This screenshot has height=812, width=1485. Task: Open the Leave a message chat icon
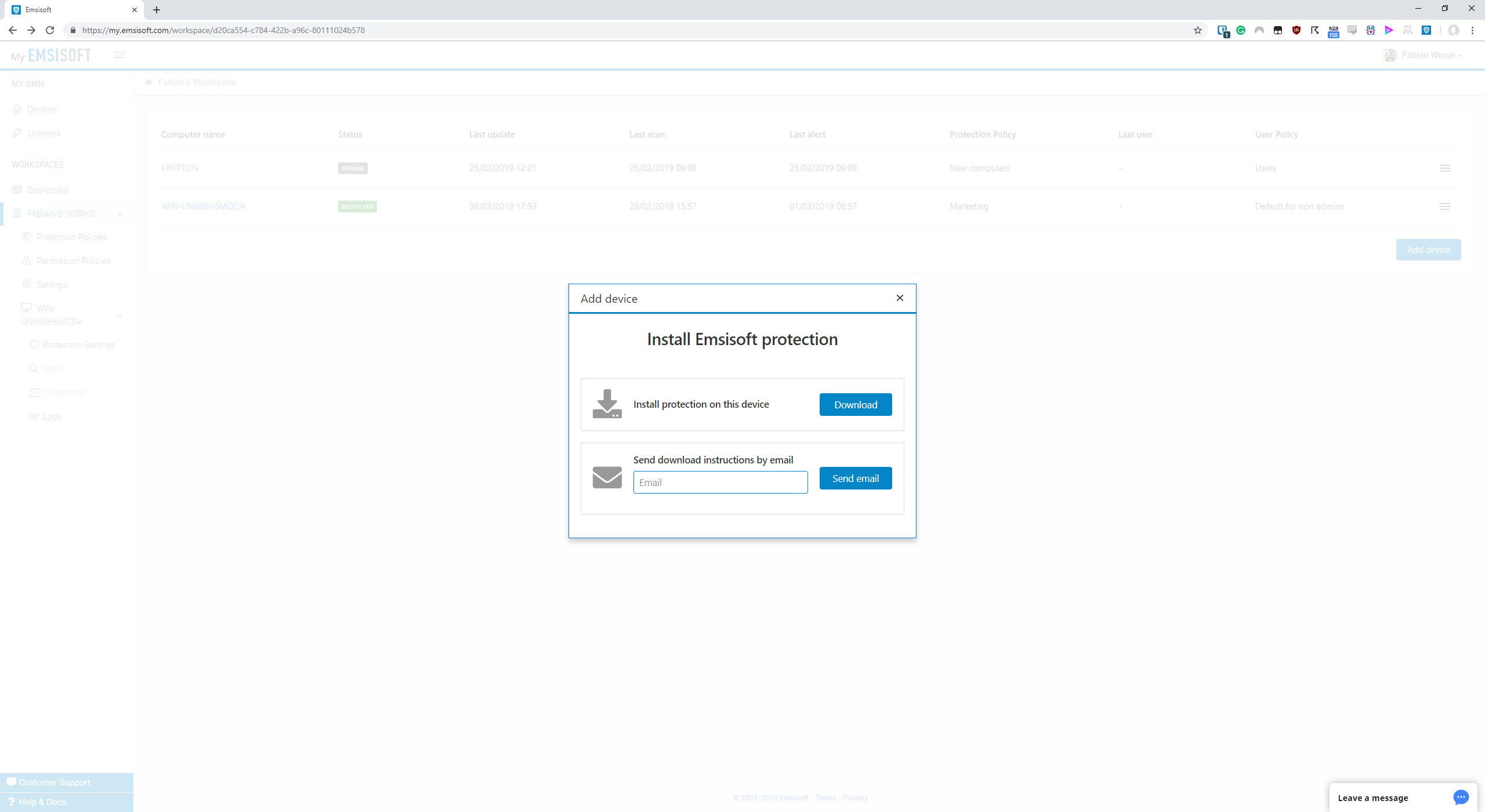[x=1461, y=797]
